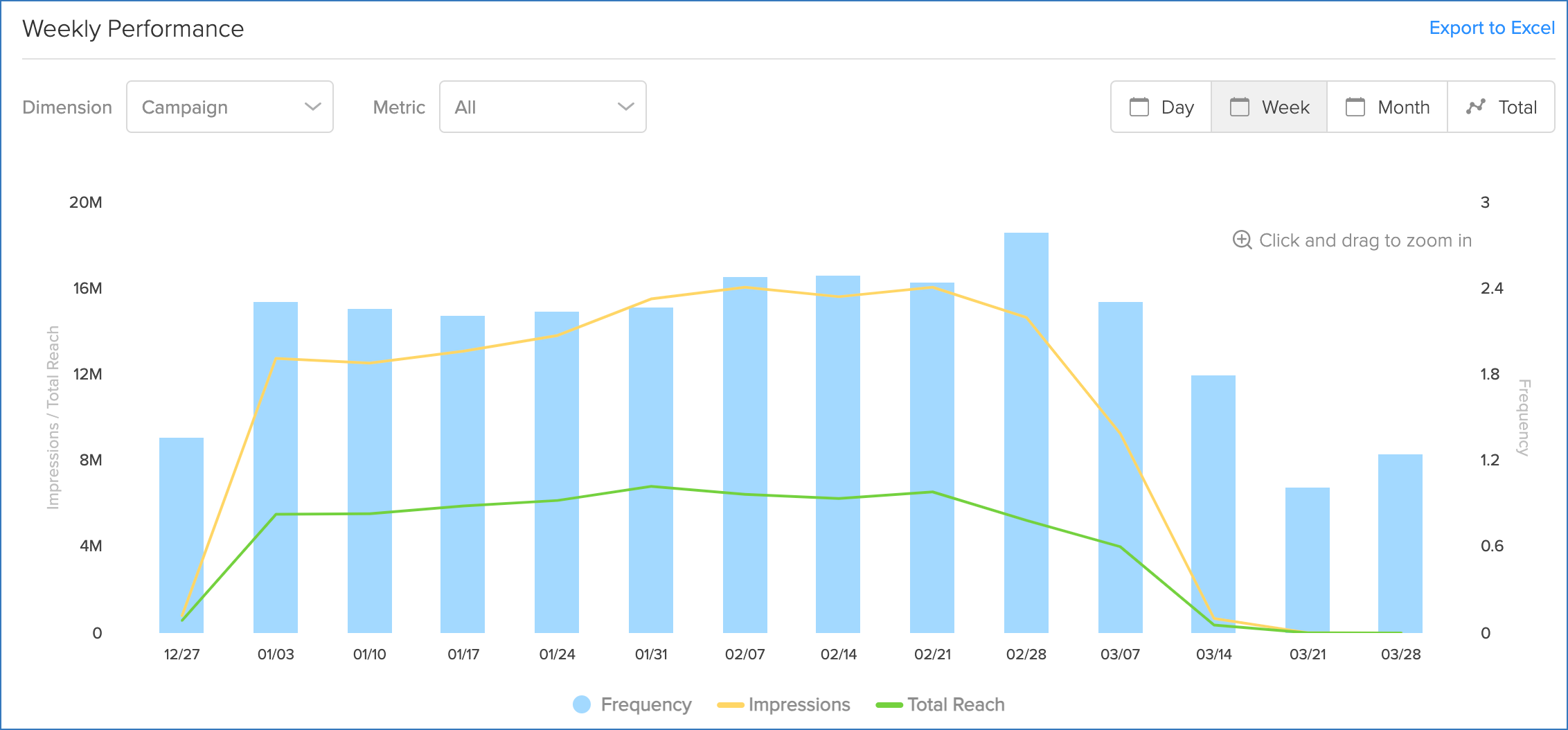The height and width of the screenshot is (730, 1568).
Task: Expand the Campaign selector chevron
Action: coord(312,107)
